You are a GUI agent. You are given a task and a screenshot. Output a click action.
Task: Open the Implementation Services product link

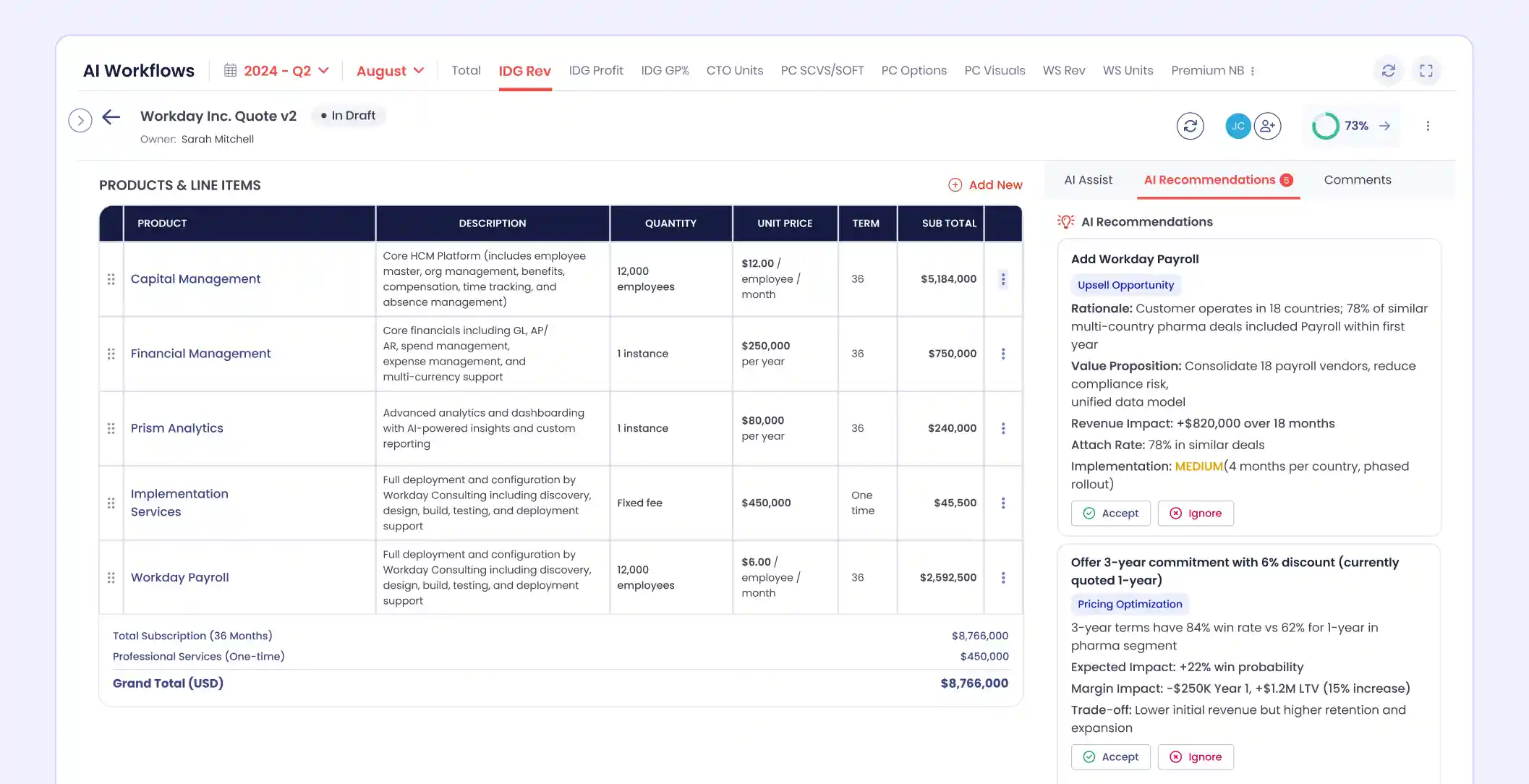(179, 503)
